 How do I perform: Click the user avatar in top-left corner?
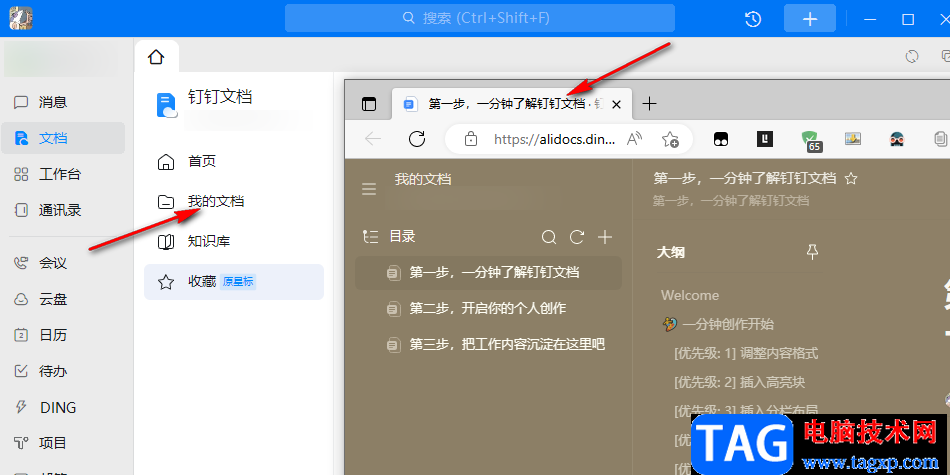click(21, 18)
